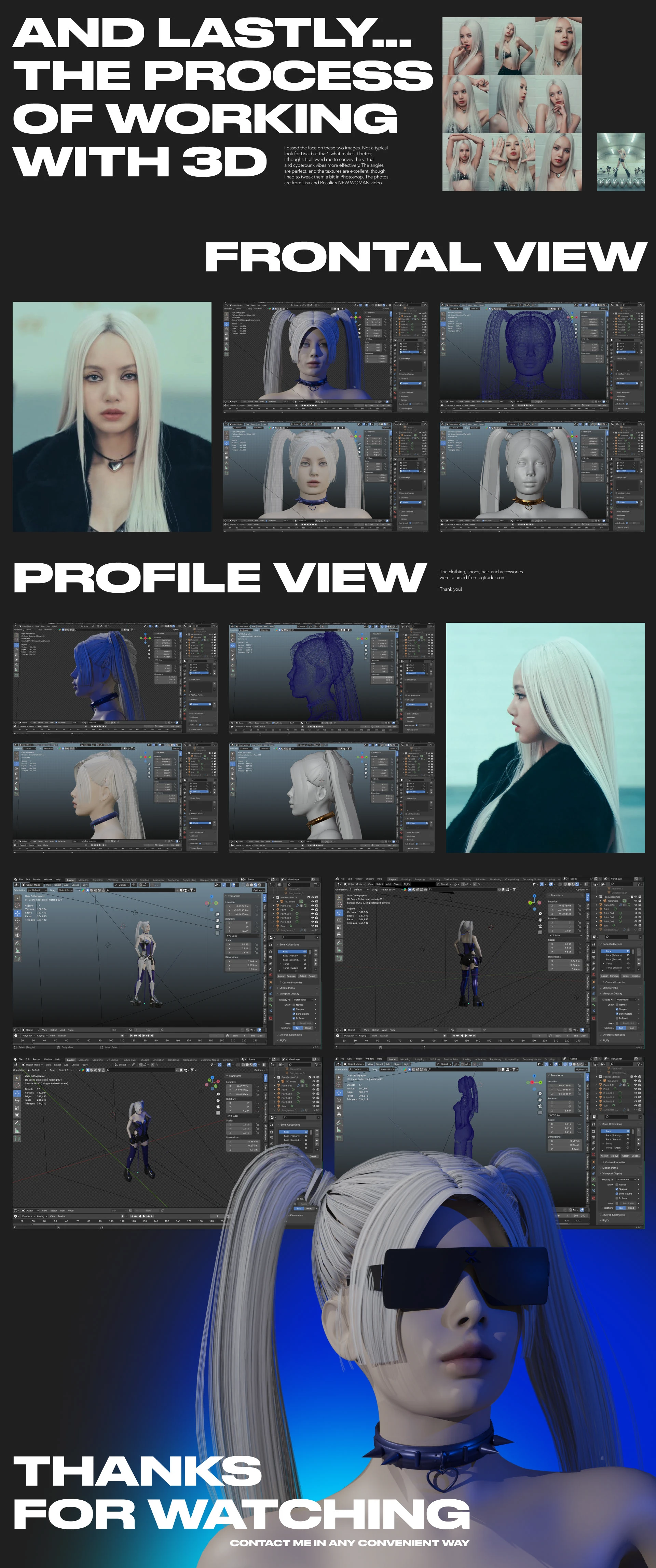Click Annotate pencil tool in back-view full-body Blender window
The image size is (656, 1568).
point(339,943)
